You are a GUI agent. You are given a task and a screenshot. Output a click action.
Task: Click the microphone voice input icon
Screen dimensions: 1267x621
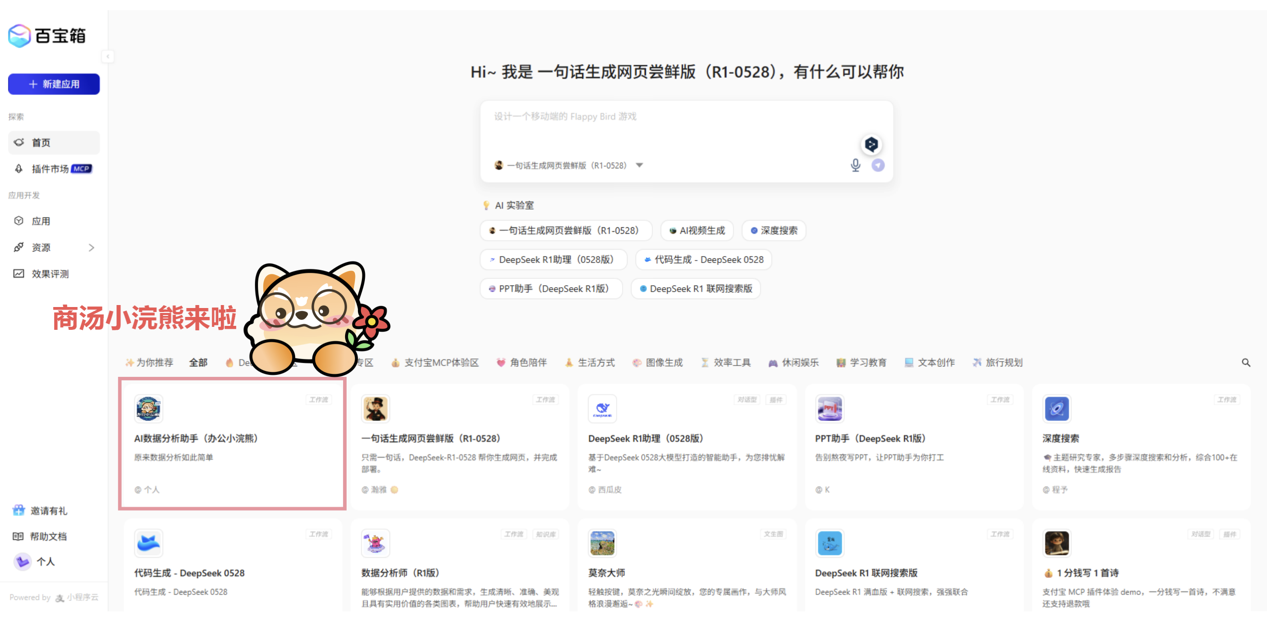pos(855,165)
